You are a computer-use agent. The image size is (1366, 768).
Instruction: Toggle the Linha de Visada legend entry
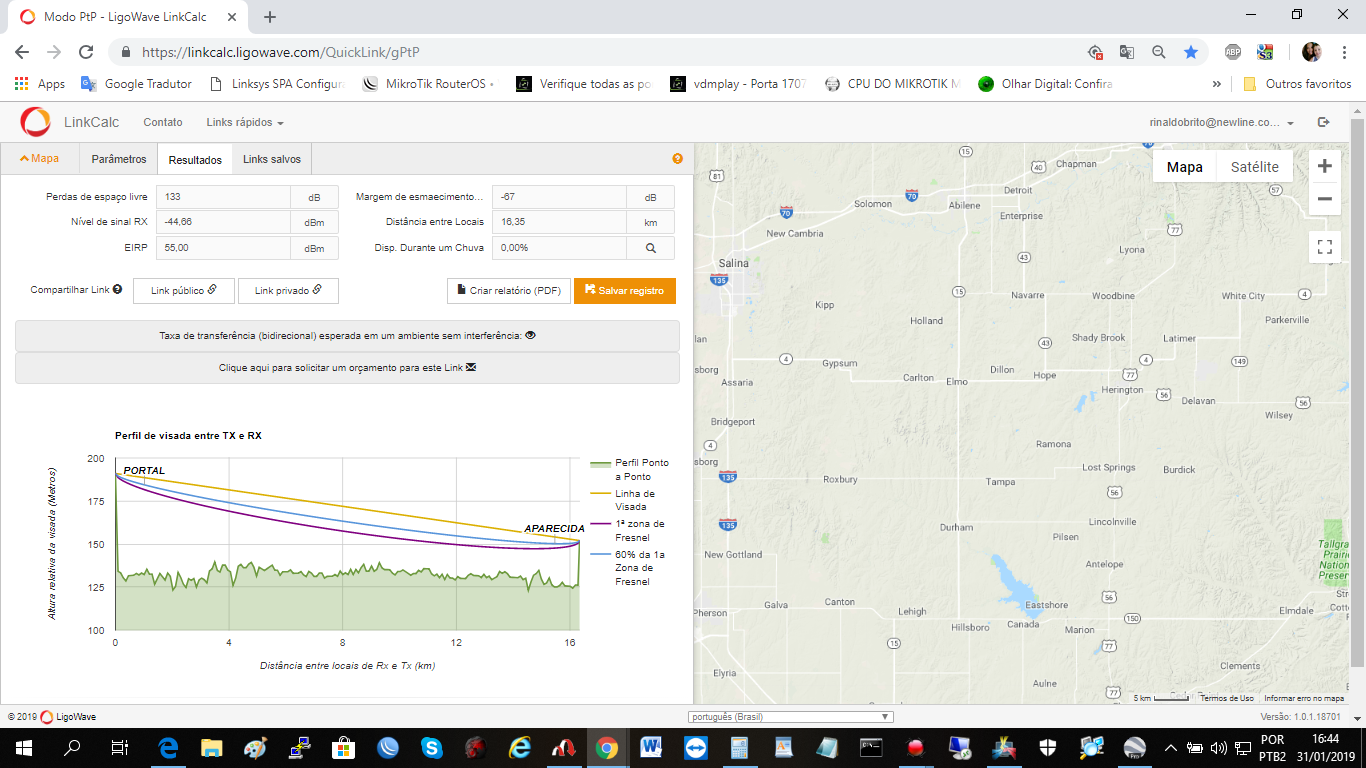(x=623, y=500)
